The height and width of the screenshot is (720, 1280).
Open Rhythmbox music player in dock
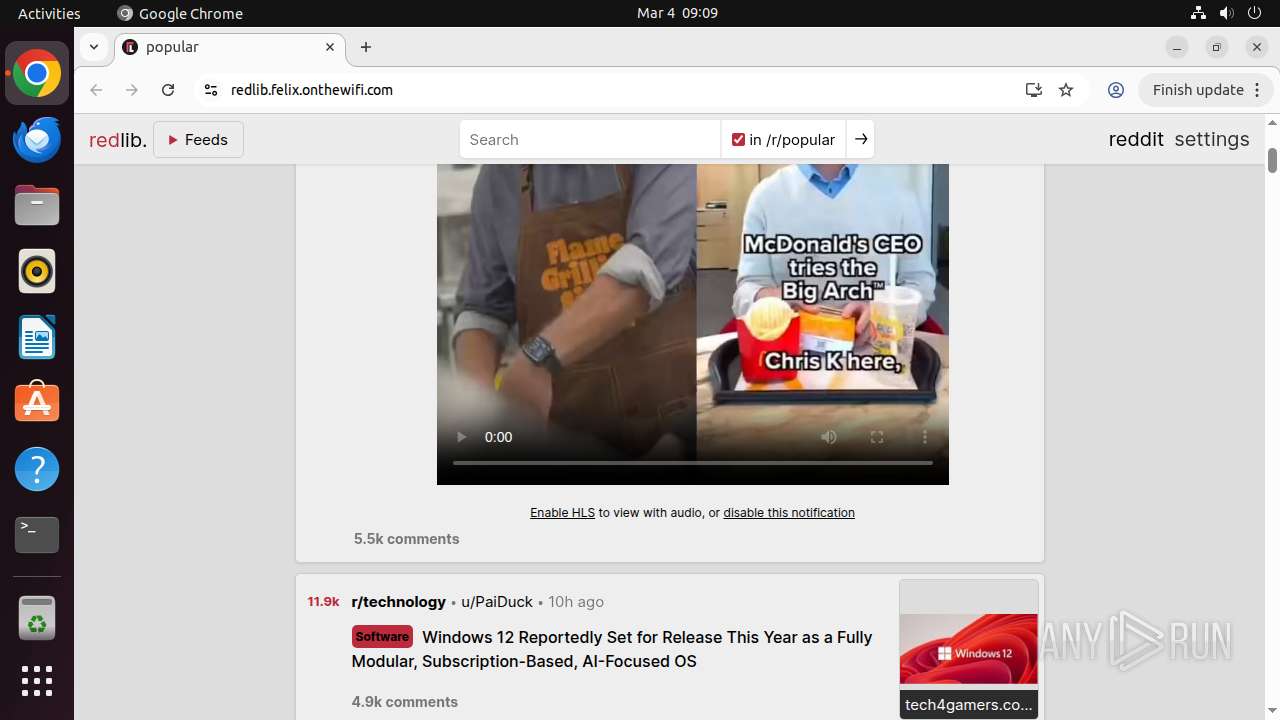[x=37, y=271]
